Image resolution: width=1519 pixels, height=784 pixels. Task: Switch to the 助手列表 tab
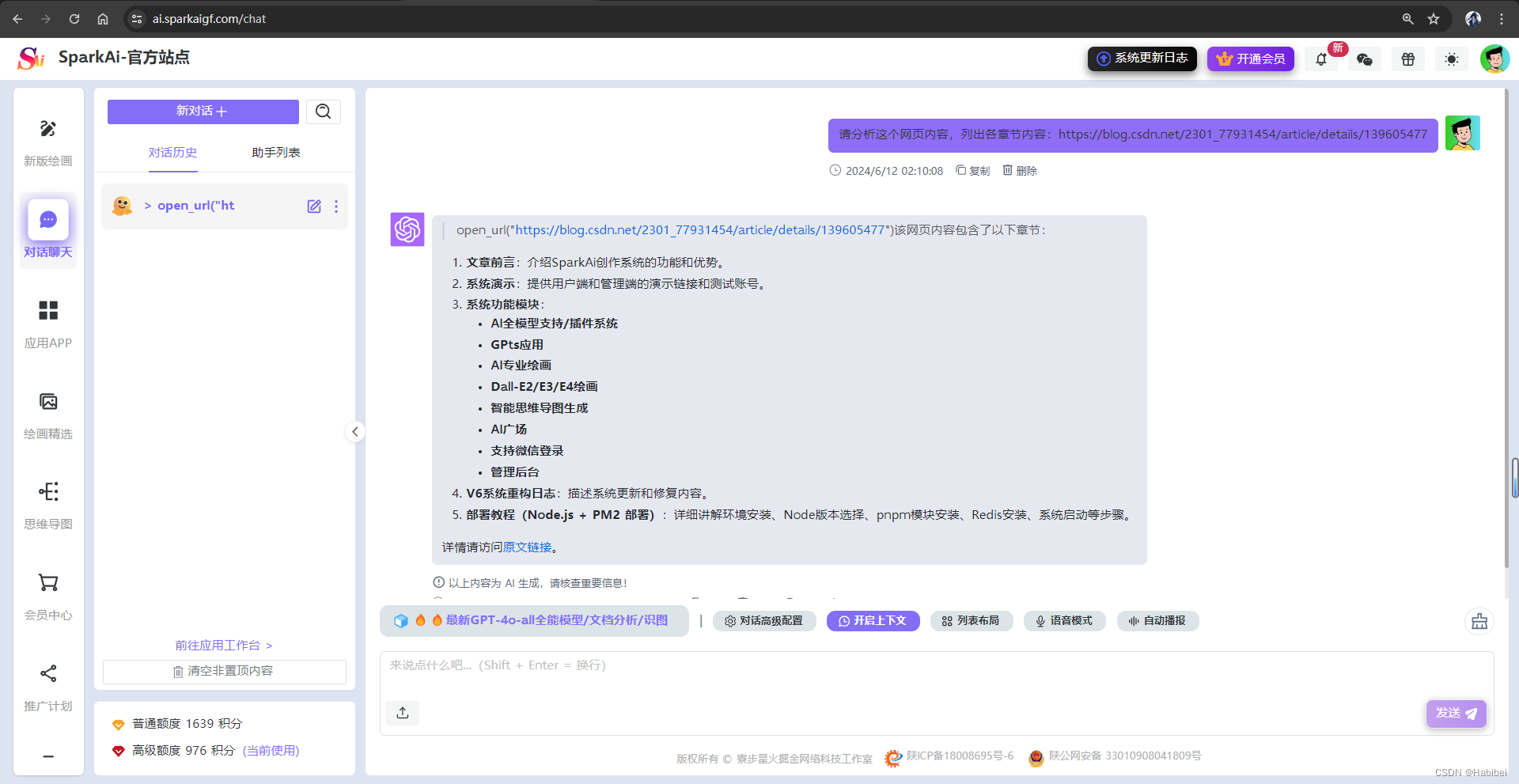click(x=276, y=153)
